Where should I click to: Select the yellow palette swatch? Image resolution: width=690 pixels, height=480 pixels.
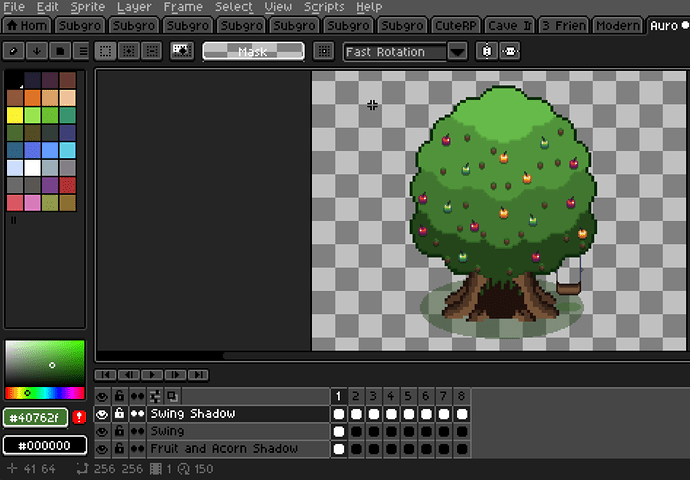(15, 114)
